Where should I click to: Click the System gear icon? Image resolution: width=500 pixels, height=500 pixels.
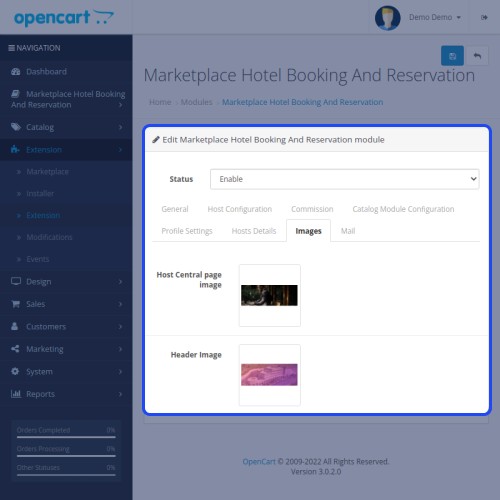(15, 371)
